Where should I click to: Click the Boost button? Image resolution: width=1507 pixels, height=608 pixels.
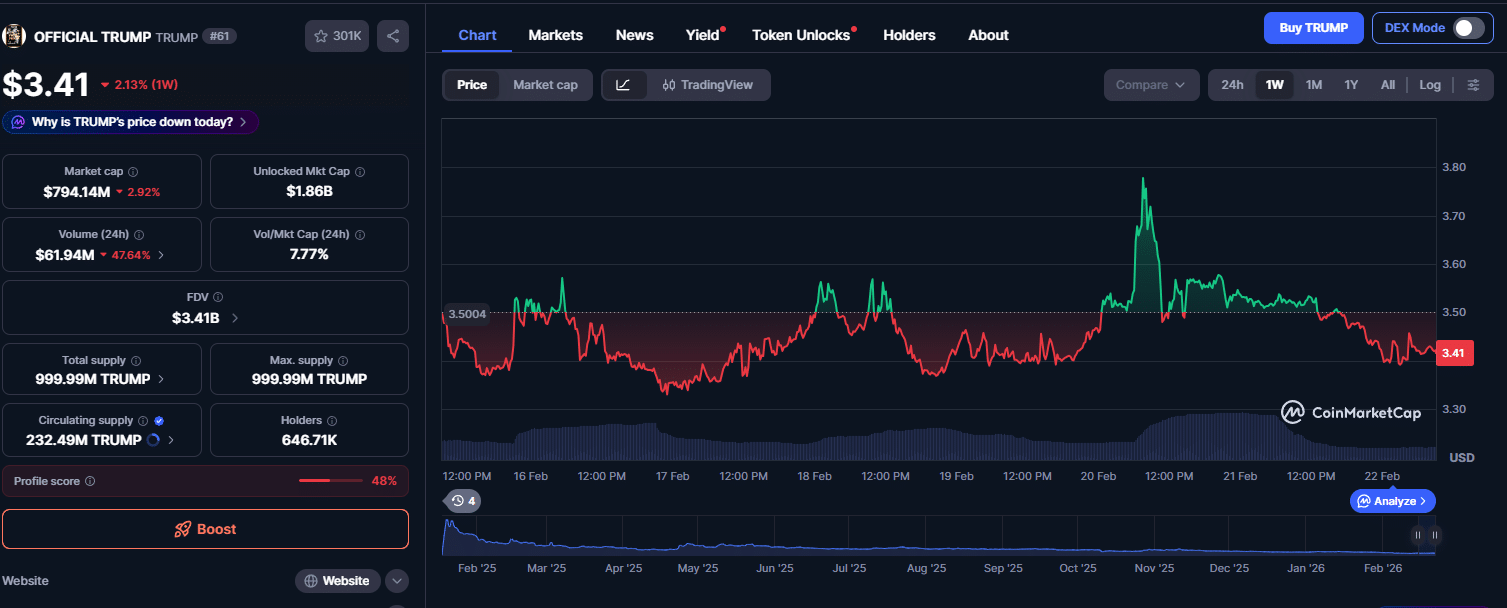pos(205,529)
